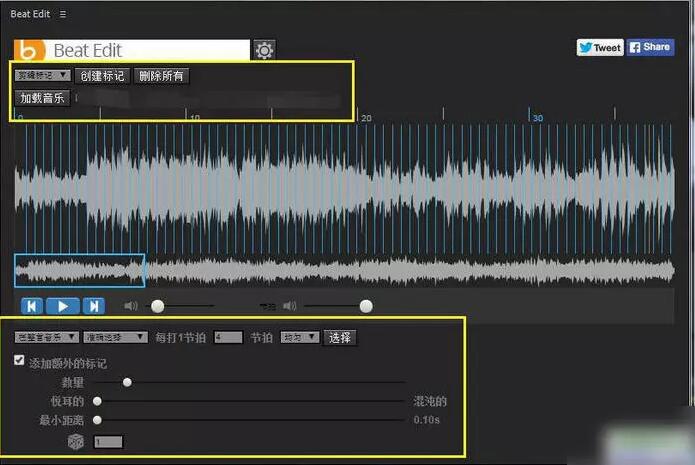Click the Facebook Share button

(650, 47)
